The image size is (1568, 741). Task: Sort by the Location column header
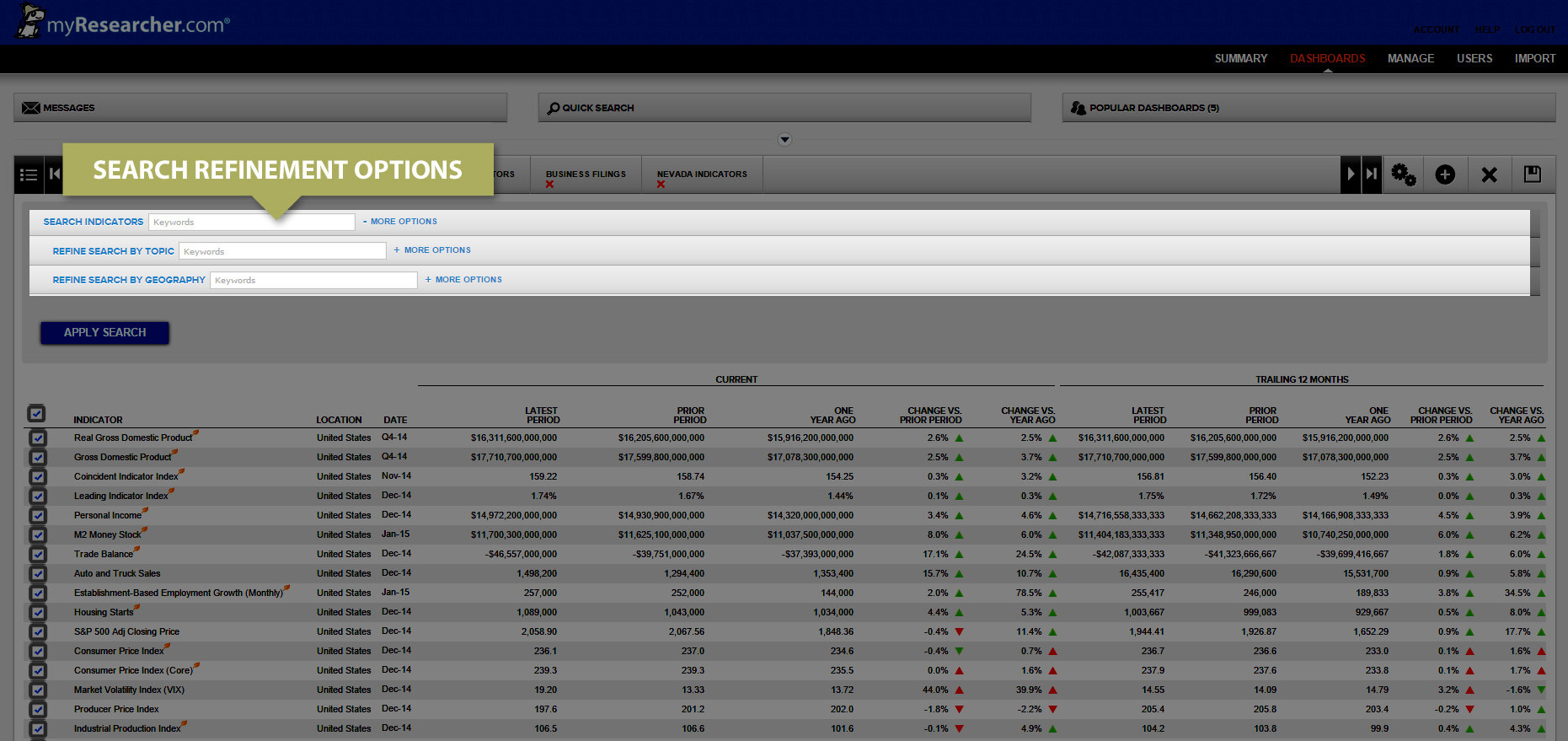click(339, 420)
